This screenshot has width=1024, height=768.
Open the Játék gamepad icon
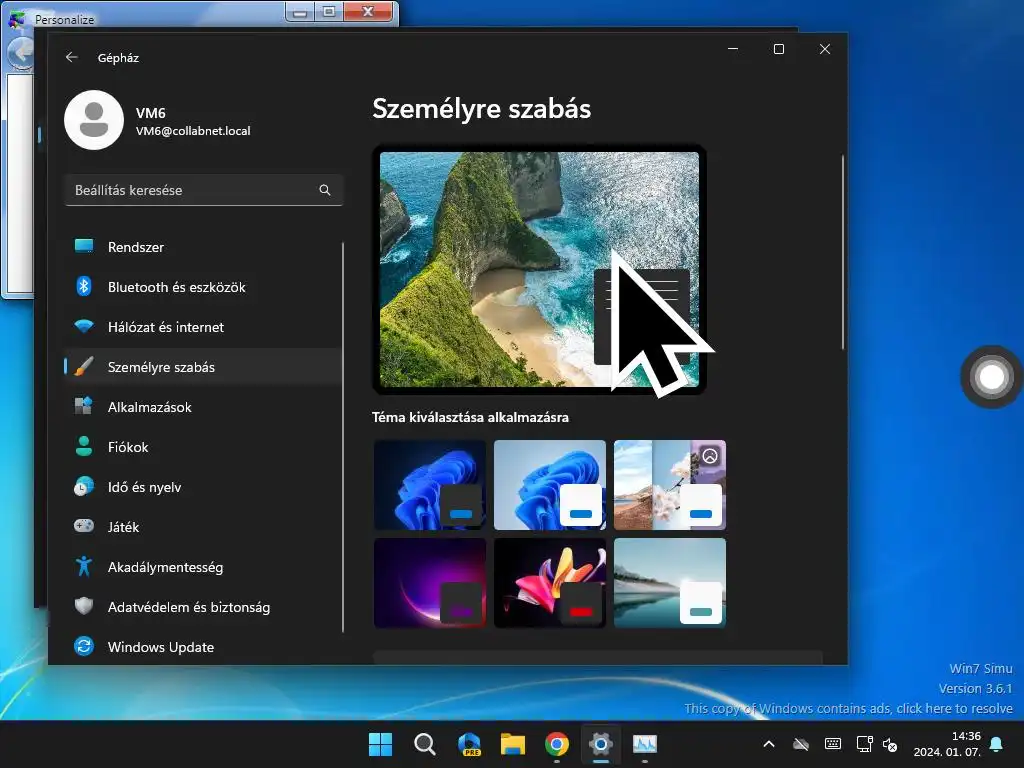point(84,526)
